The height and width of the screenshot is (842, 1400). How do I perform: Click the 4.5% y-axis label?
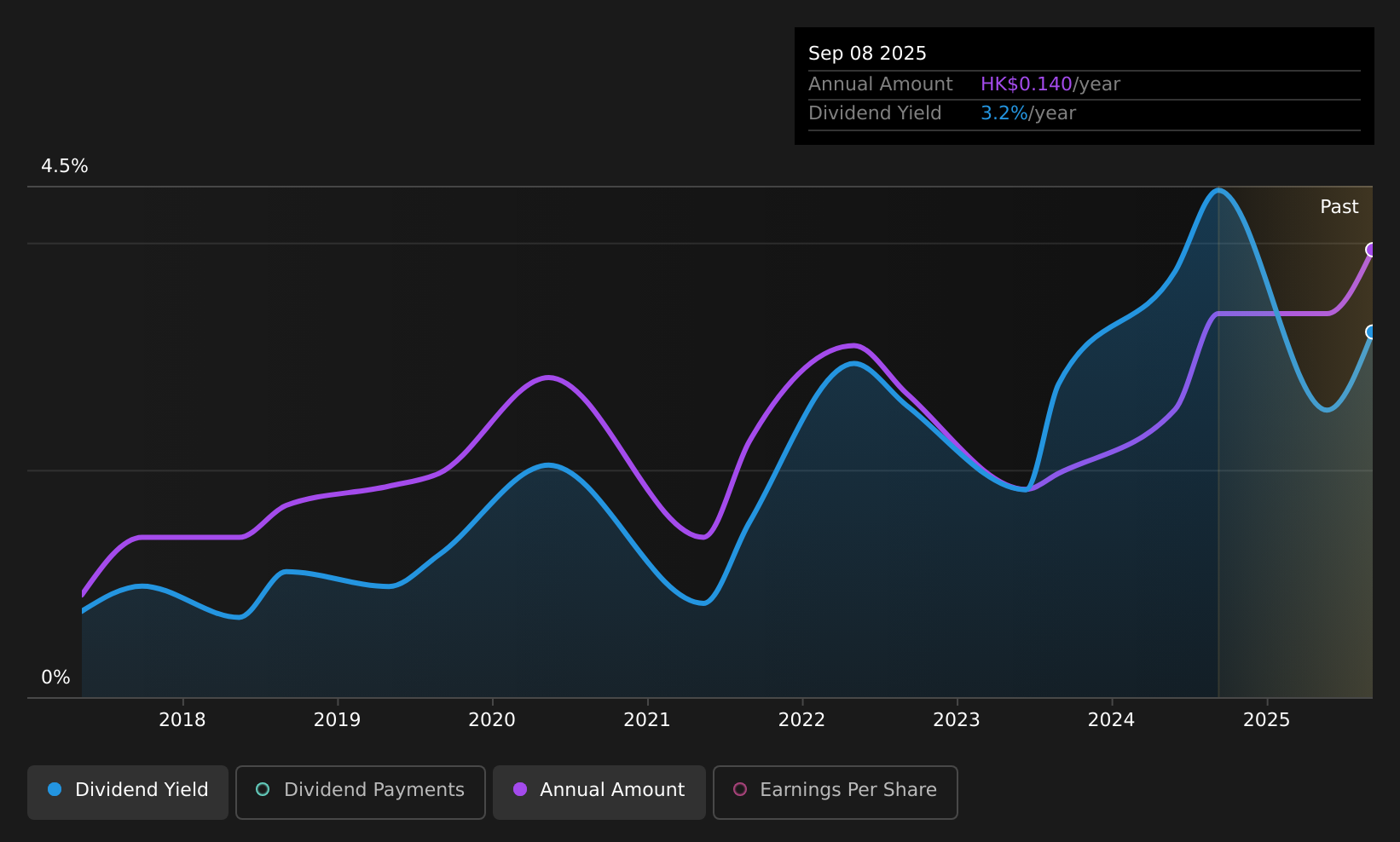(65, 166)
